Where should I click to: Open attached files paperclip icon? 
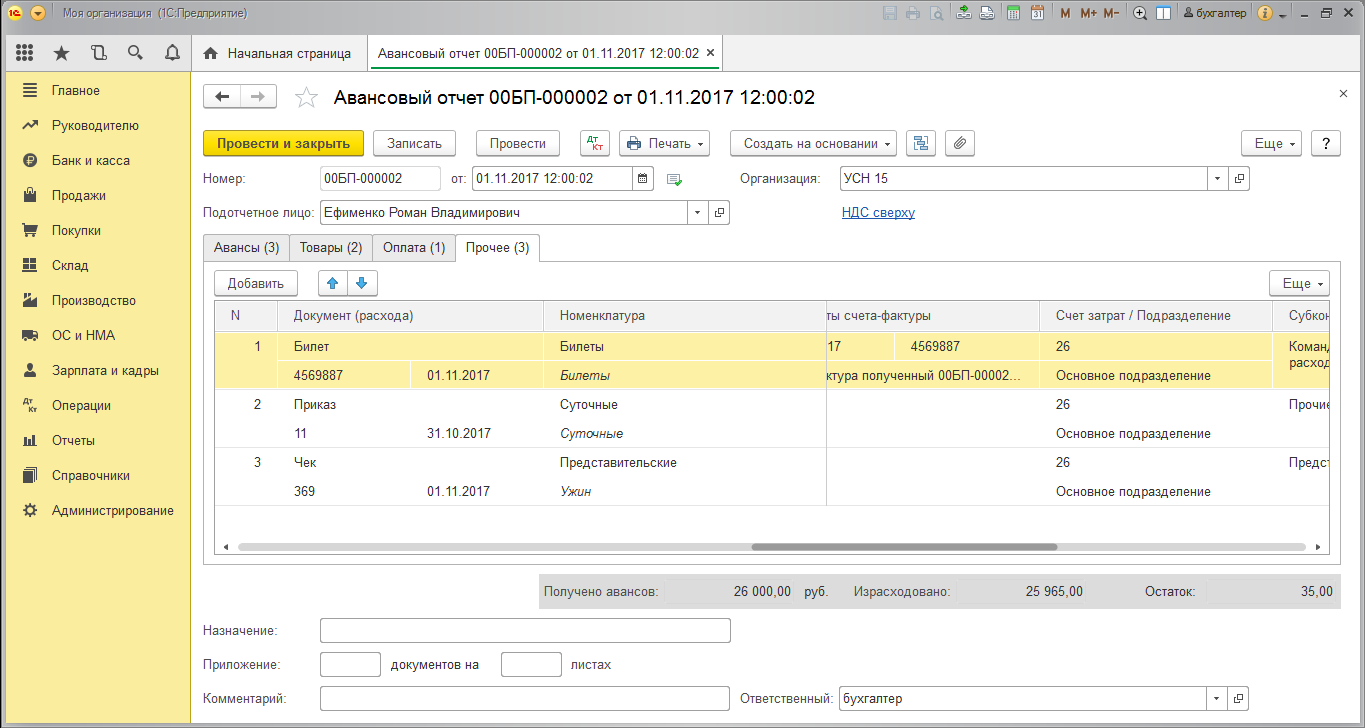click(x=960, y=143)
